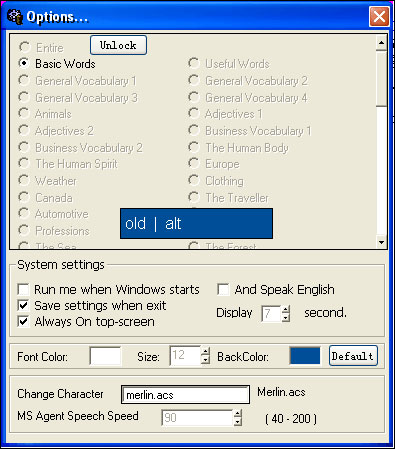Increase speech speed with up arrow
This screenshot has height=449, width=395.
(x=238, y=414)
